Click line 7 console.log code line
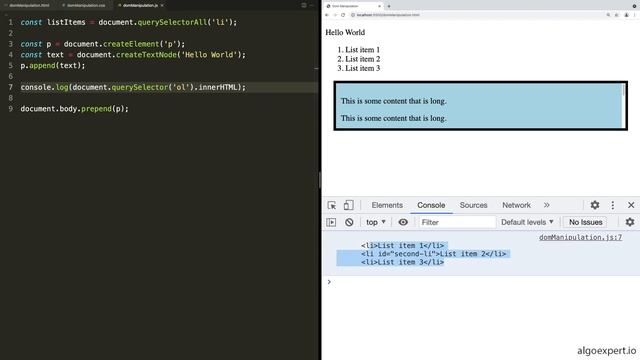Viewport: 640px width, 360px height. [133, 87]
